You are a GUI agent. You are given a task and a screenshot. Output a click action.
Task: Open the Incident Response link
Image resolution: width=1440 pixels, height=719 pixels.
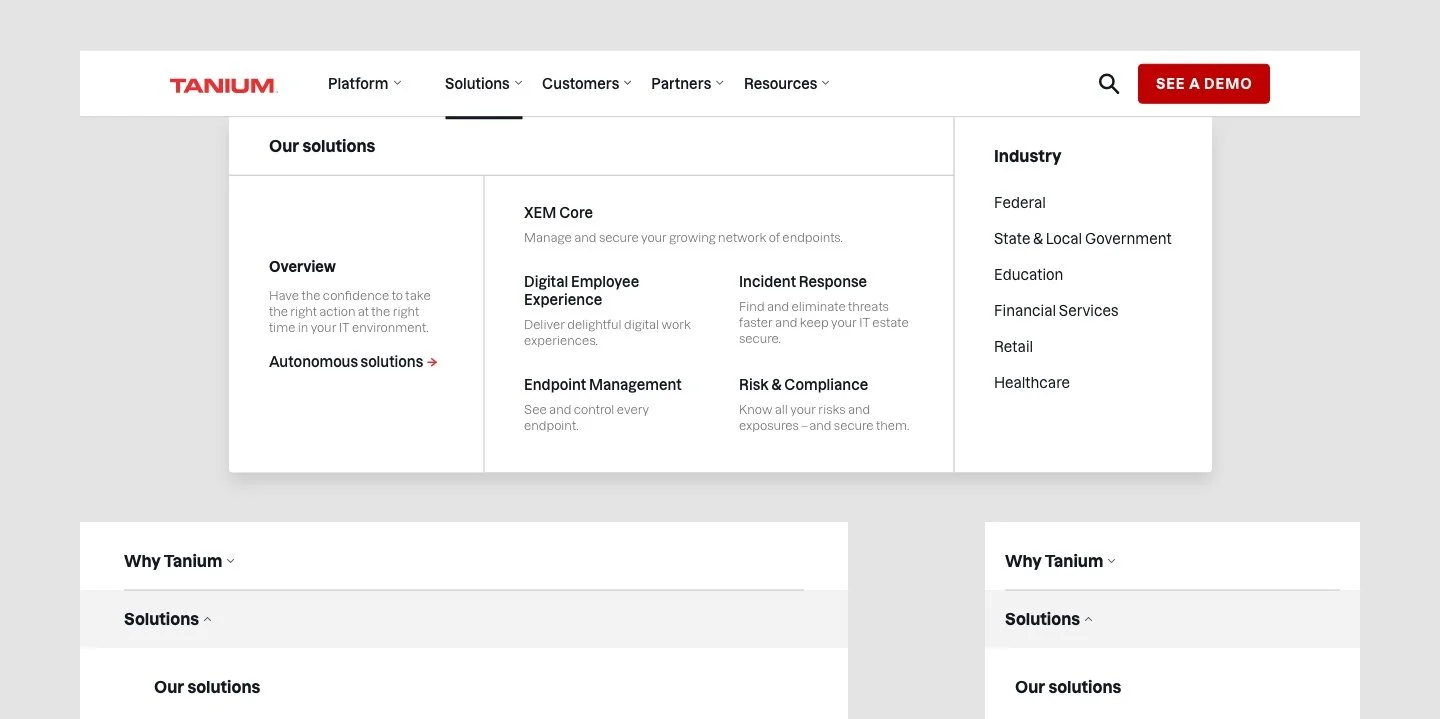[803, 282]
